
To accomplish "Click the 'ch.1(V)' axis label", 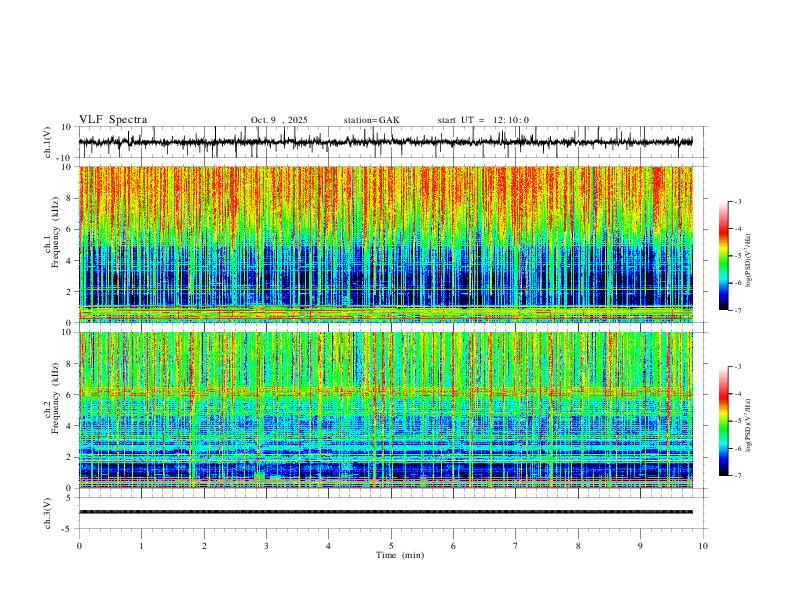I will (x=48, y=142).
